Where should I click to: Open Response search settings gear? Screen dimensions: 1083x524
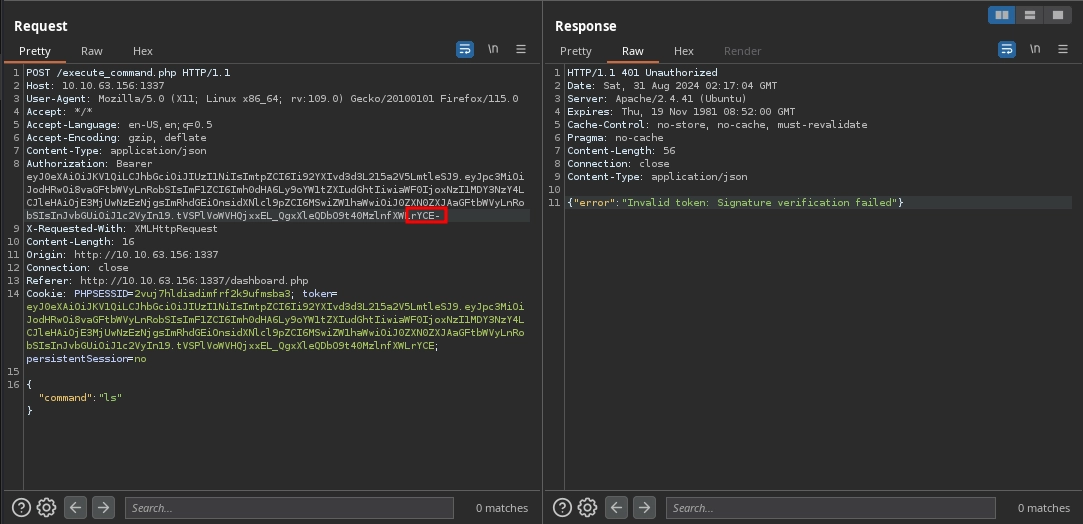click(x=587, y=508)
